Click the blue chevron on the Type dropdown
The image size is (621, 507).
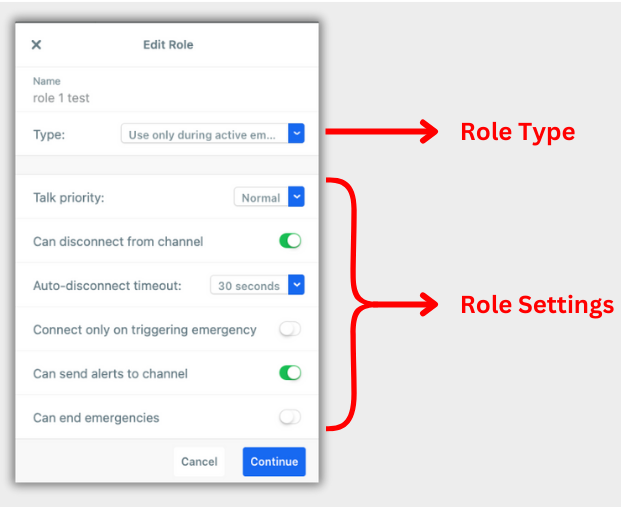tap(296, 133)
